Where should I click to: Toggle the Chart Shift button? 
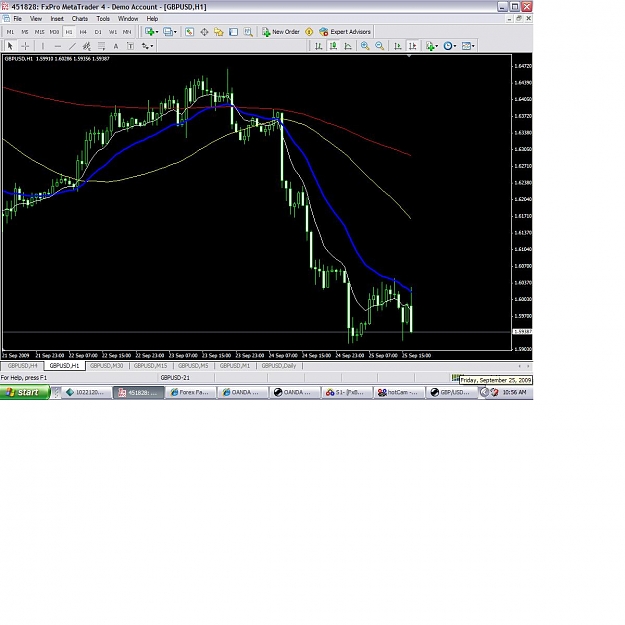click(413, 46)
